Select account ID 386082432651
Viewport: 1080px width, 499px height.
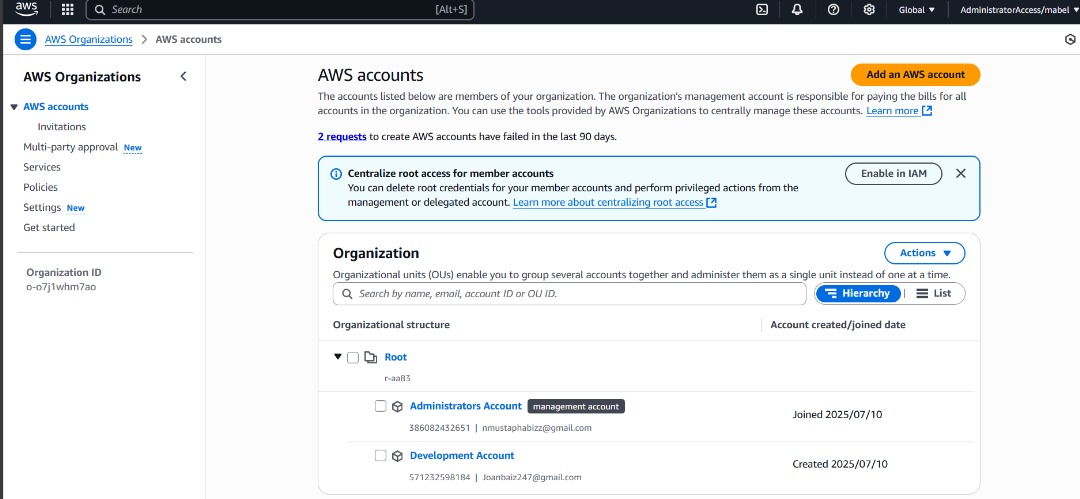coord(439,428)
